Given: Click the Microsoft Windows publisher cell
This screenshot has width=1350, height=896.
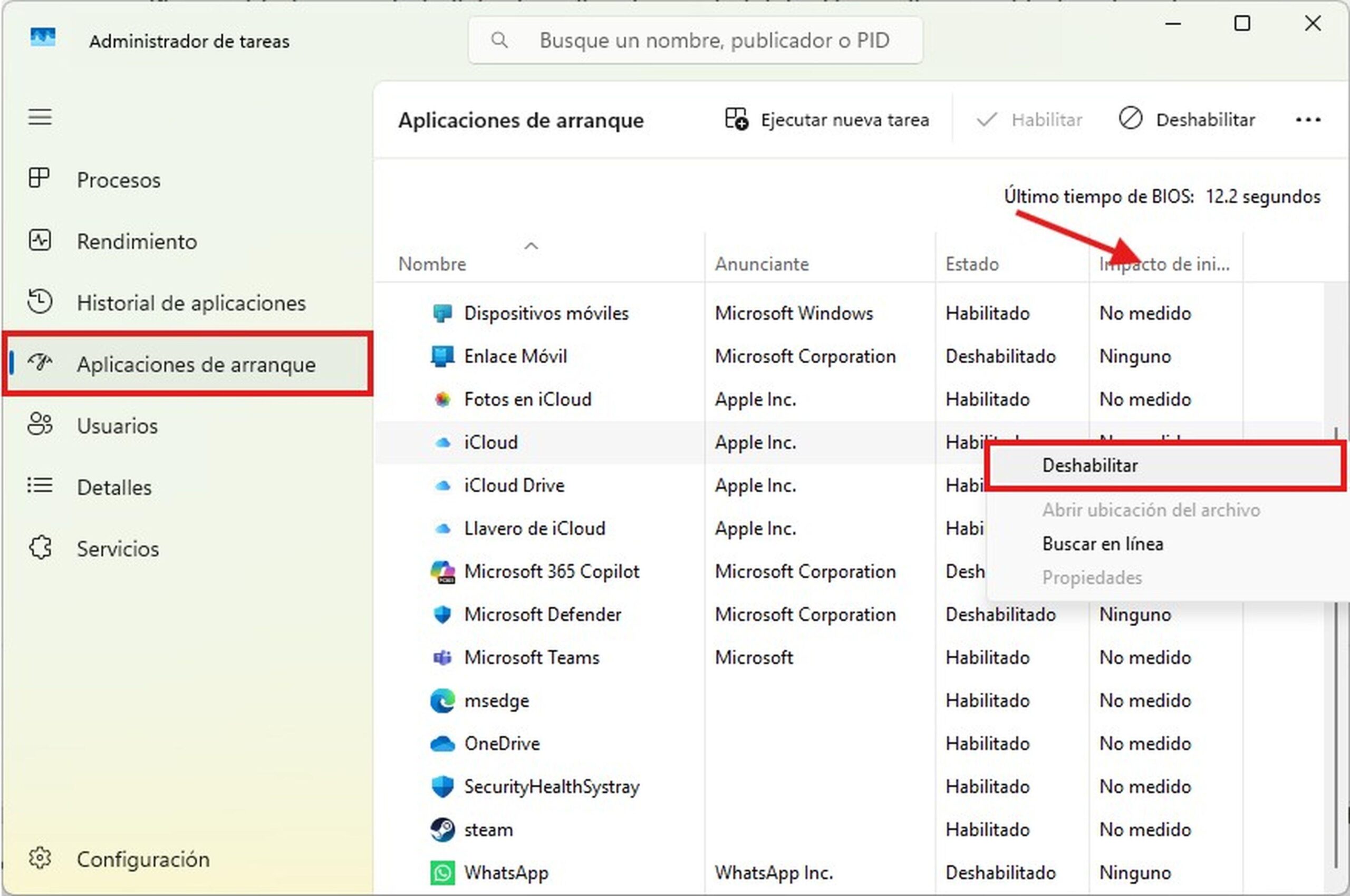Looking at the screenshot, I should coord(794,313).
